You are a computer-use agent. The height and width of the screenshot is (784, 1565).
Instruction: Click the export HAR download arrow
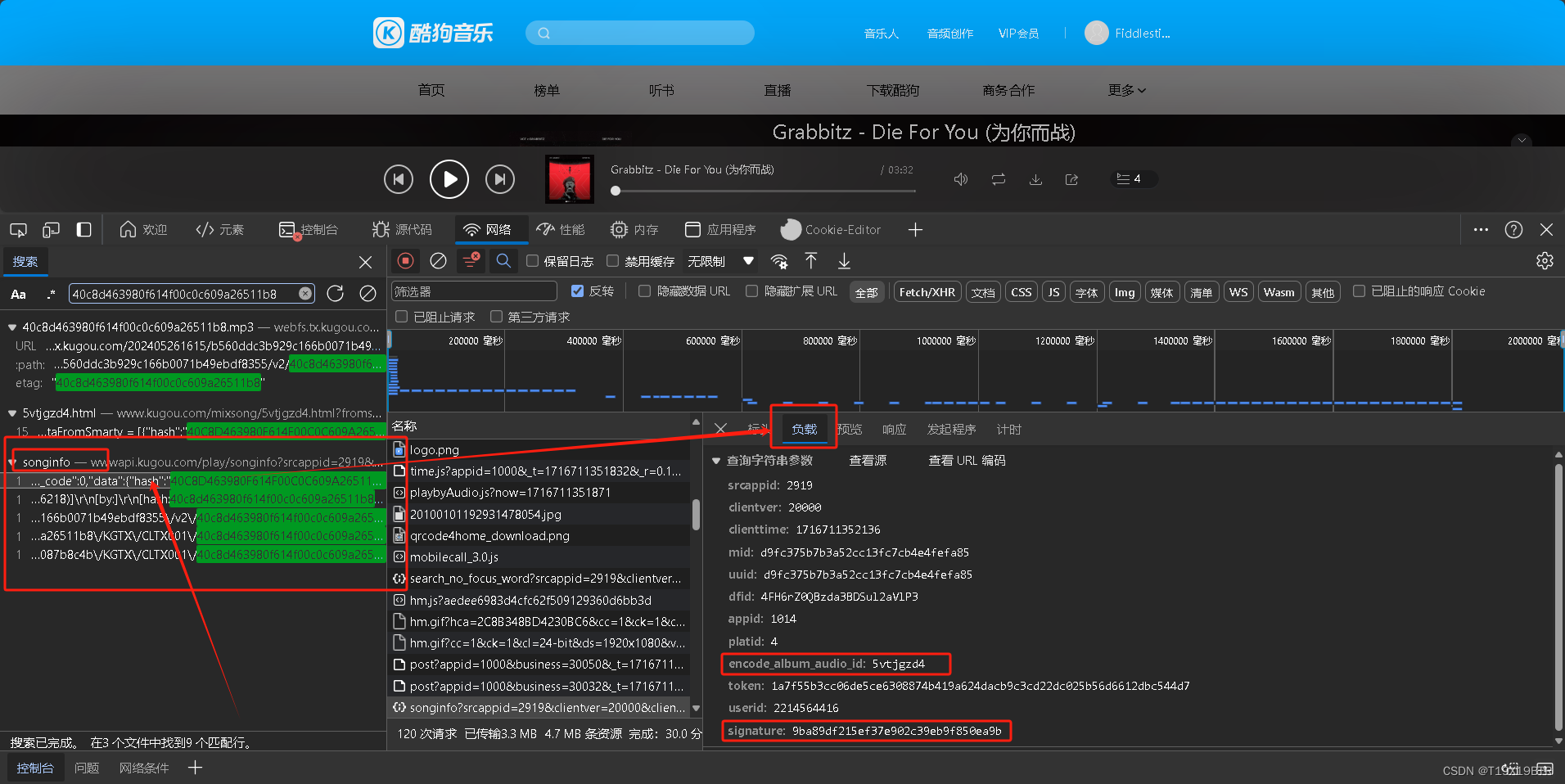[844, 261]
